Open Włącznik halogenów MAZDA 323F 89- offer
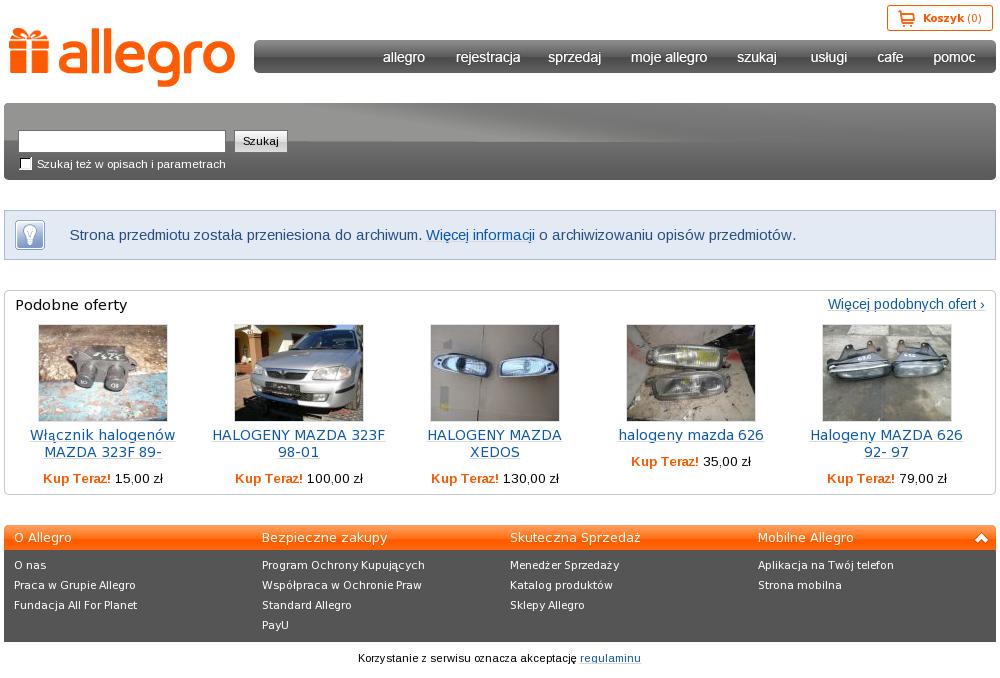Image resolution: width=1000 pixels, height=678 pixels. 103,443
